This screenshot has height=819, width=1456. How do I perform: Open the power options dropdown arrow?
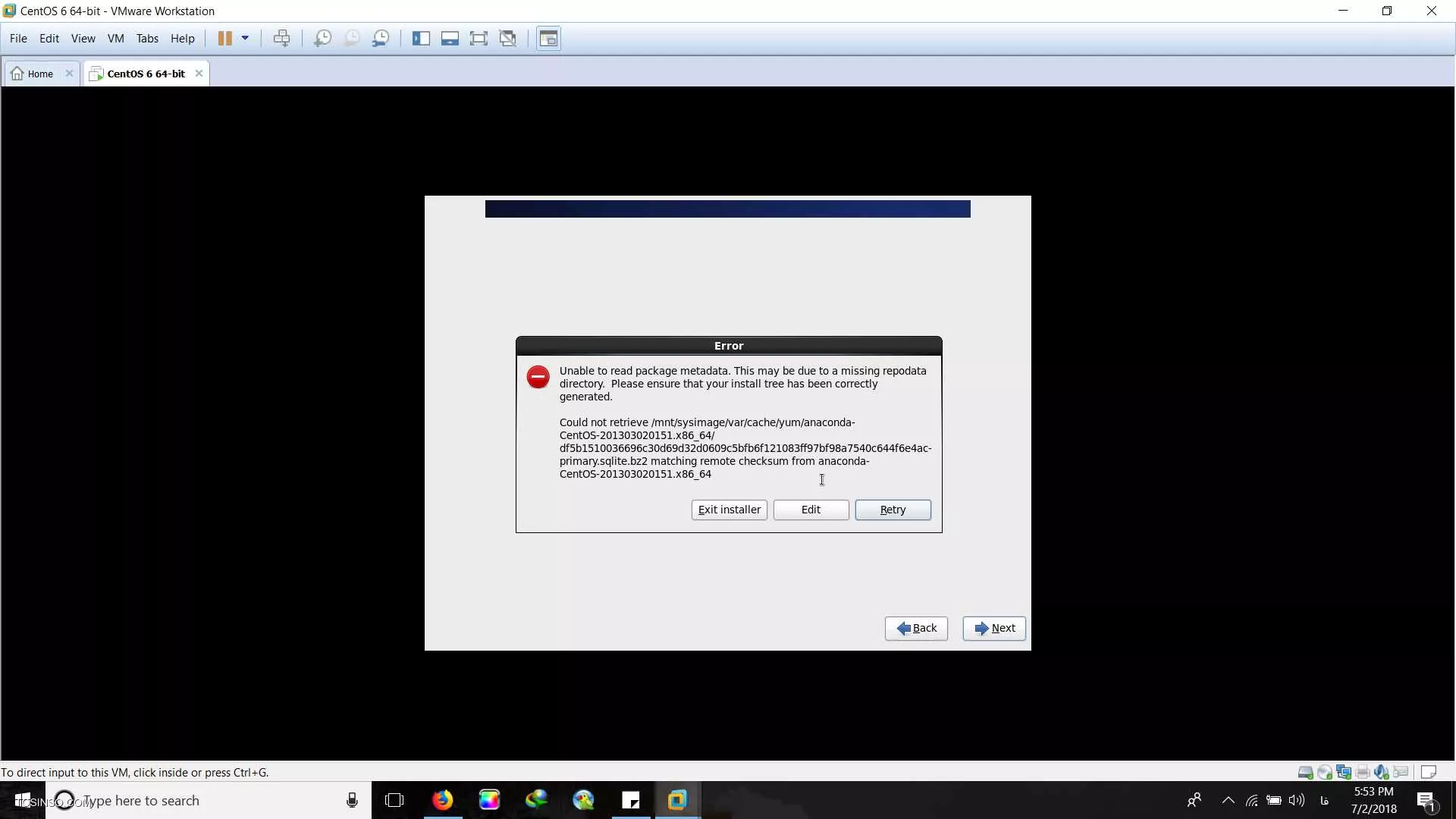[245, 38]
